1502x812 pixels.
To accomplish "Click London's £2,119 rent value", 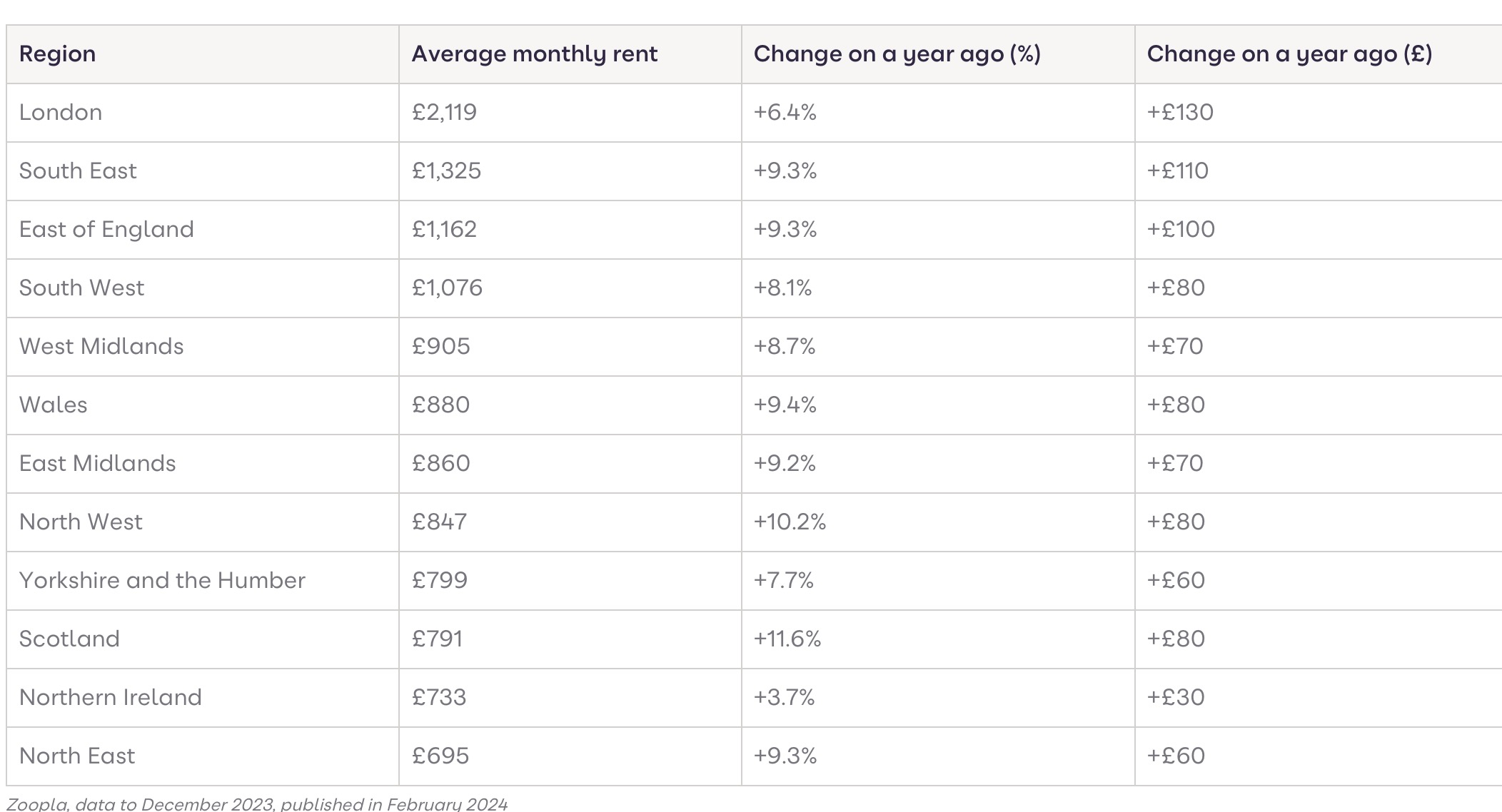I will click(x=444, y=113).
